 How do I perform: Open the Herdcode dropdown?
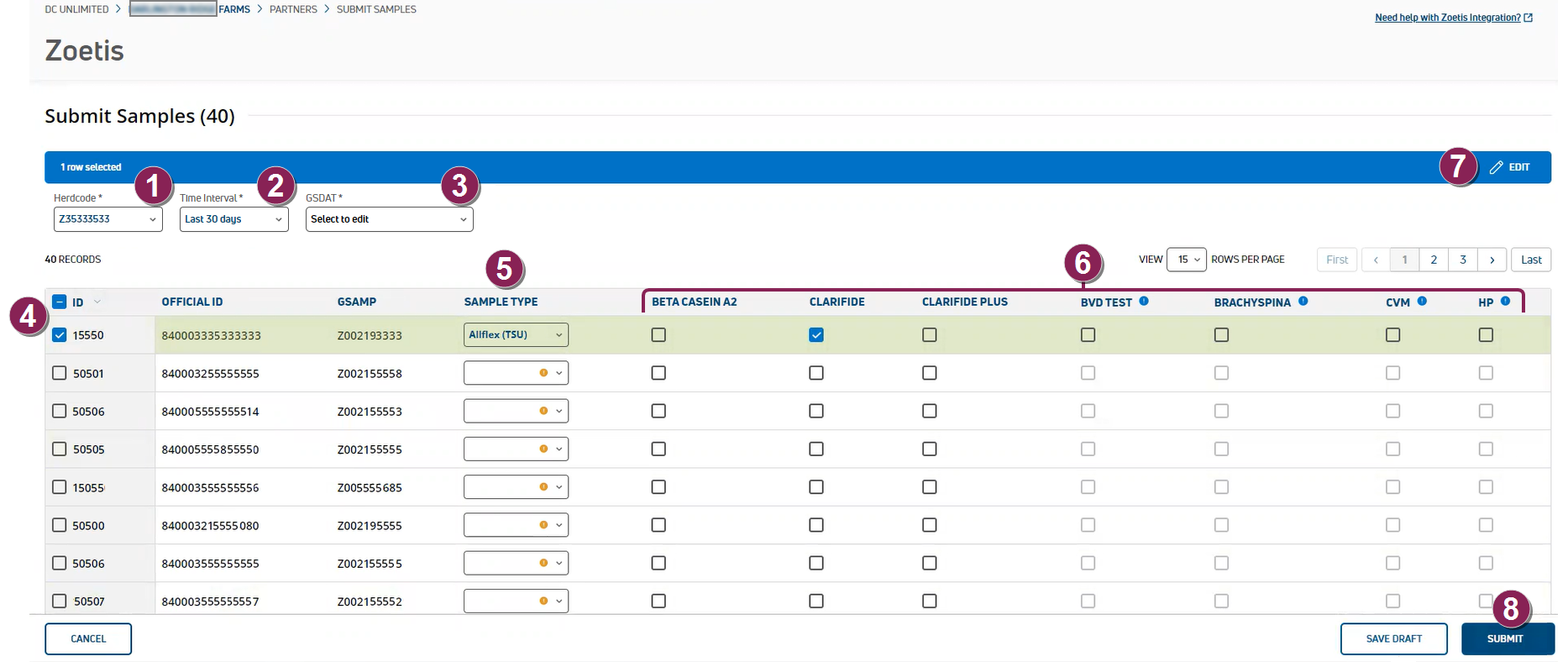(108, 219)
